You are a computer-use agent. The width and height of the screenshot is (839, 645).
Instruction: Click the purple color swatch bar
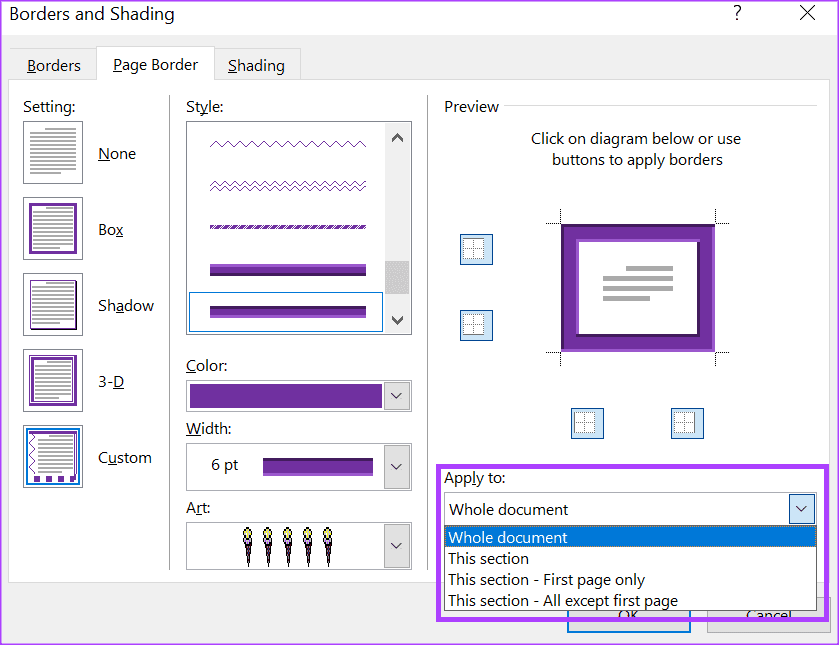(x=285, y=396)
